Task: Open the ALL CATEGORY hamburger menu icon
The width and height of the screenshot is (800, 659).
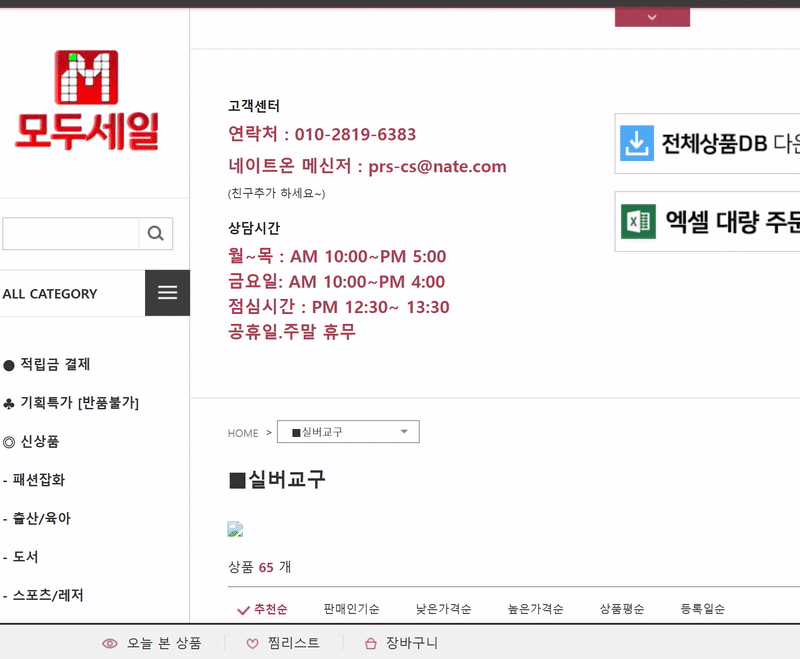Action: click(167, 292)
